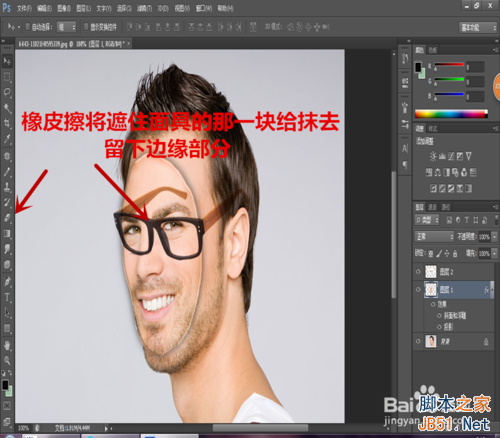Select the Clone Stamp tool

[7, 187]
